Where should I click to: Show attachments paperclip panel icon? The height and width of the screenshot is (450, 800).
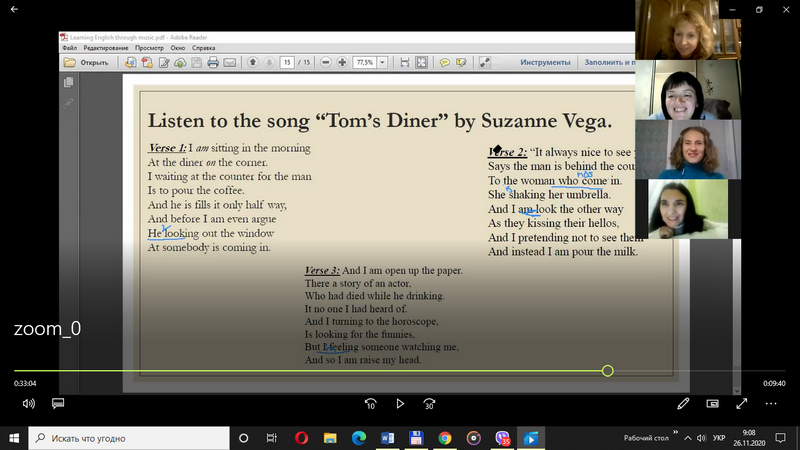pos(68,104)
